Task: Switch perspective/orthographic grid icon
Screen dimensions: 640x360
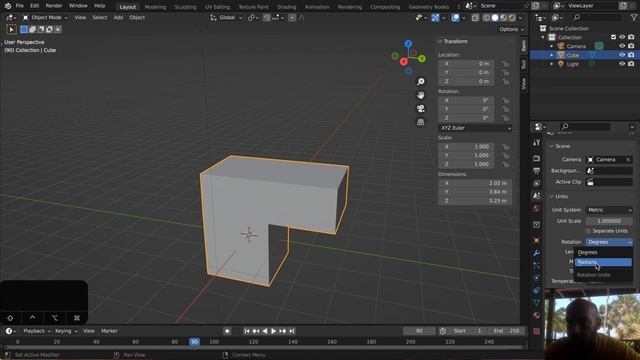Action: pyautogui.click(x=420, y=122)
